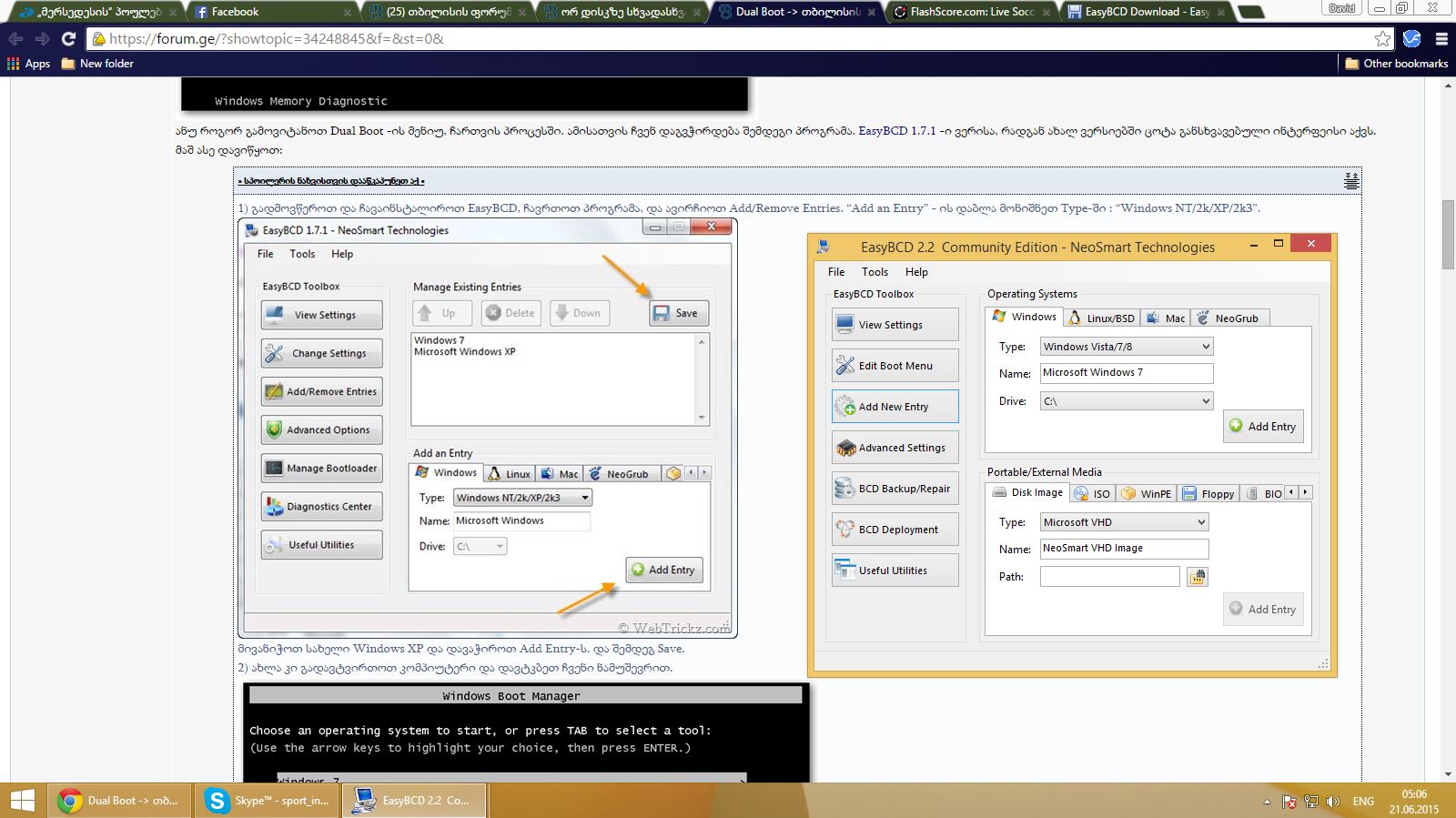Image resolution: width=1456 pixels, height=818 pixels.
Task: Click the empty Path input field
Action: pos(1110,576)
